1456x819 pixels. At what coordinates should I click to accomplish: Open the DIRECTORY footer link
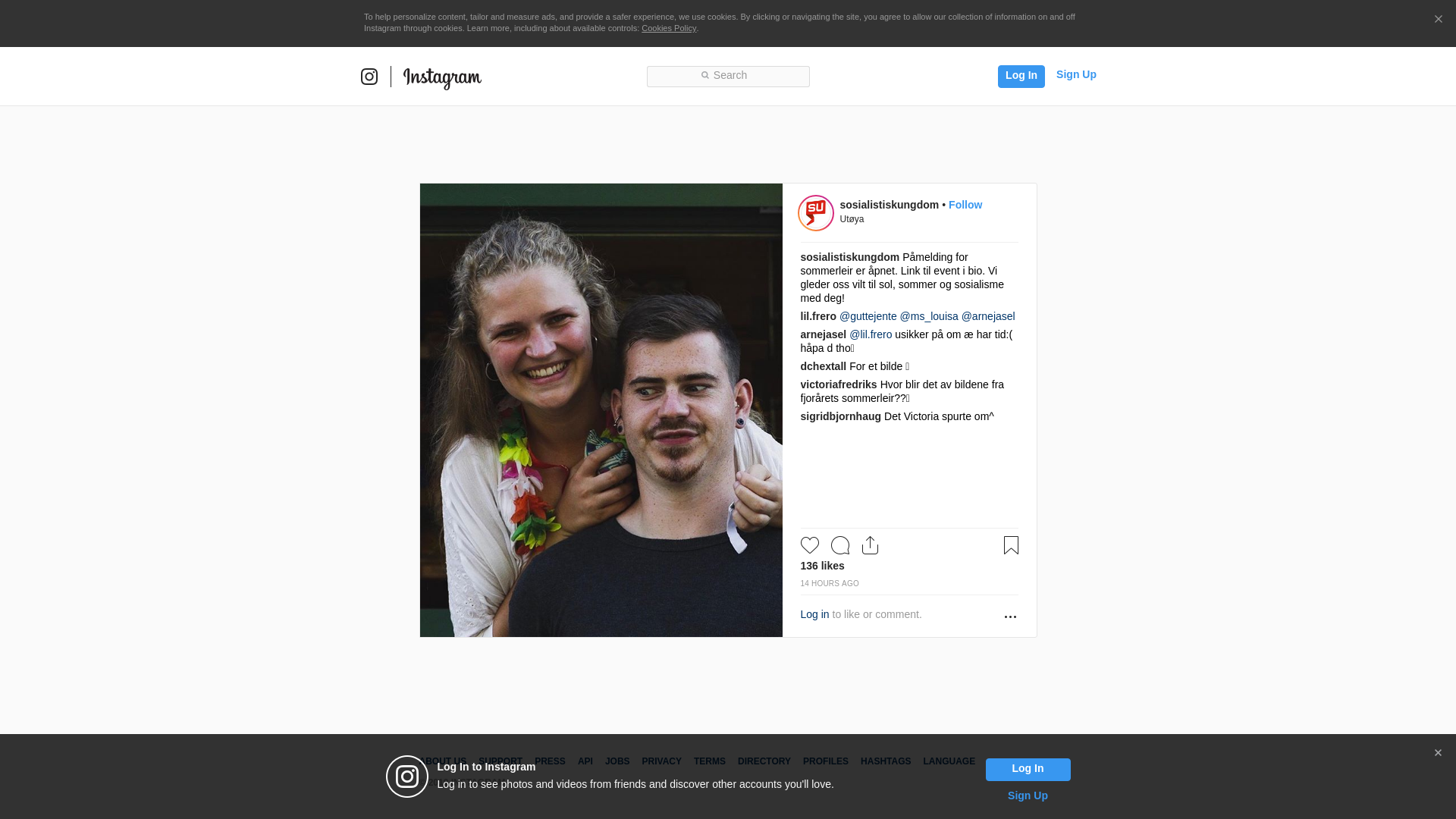tap(764, 761)
